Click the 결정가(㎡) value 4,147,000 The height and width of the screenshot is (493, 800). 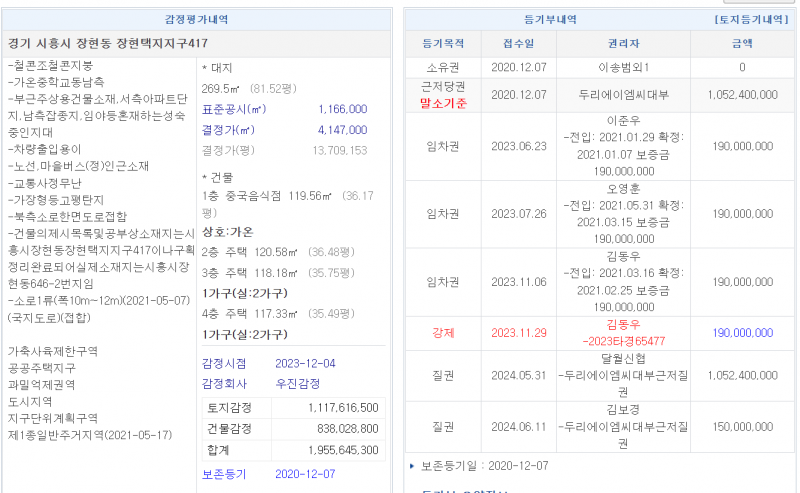pos(343,129)
